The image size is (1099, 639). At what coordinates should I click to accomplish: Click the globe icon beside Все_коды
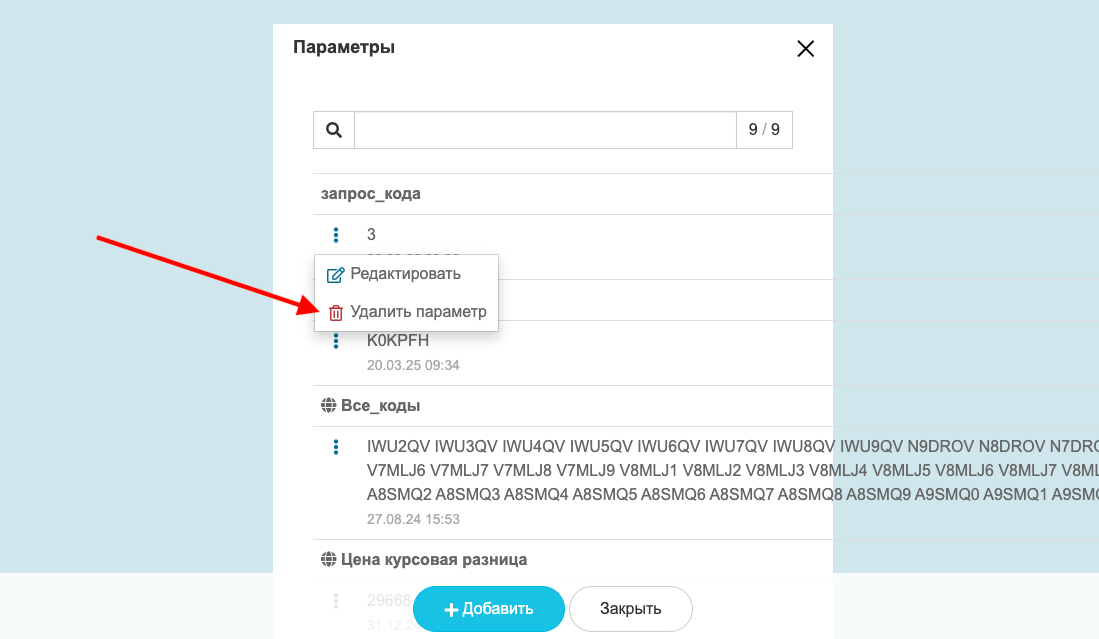[x=328, y=405]
